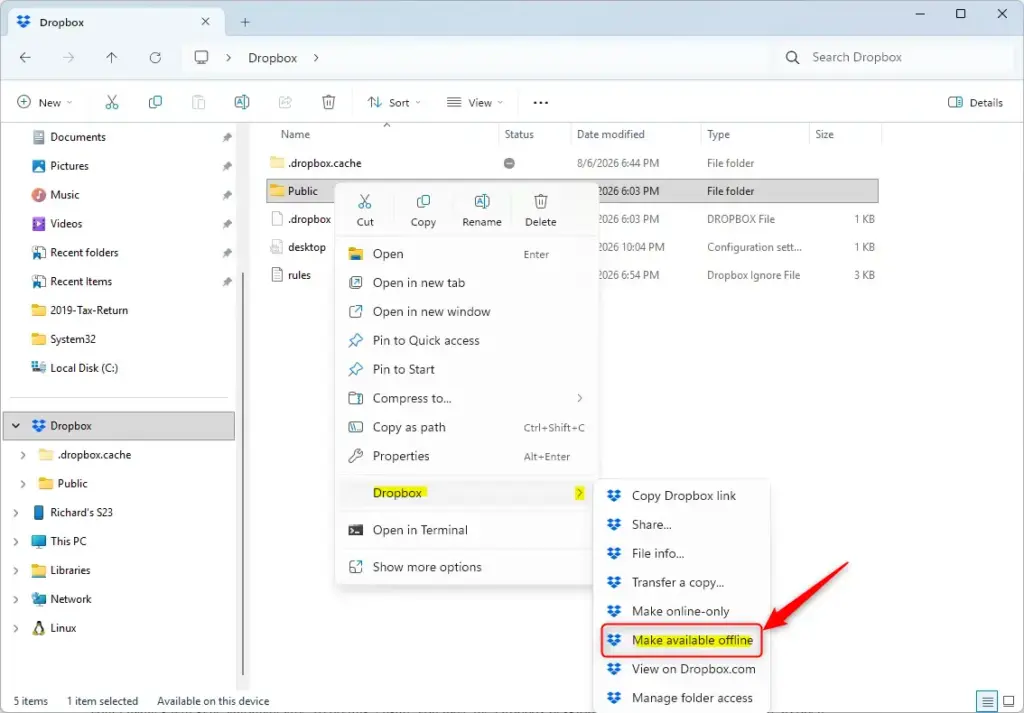This screenshot has width=1024, height=713.
Task: Click the Rename icon in toolbar
Action: click(x=242, y=103)
